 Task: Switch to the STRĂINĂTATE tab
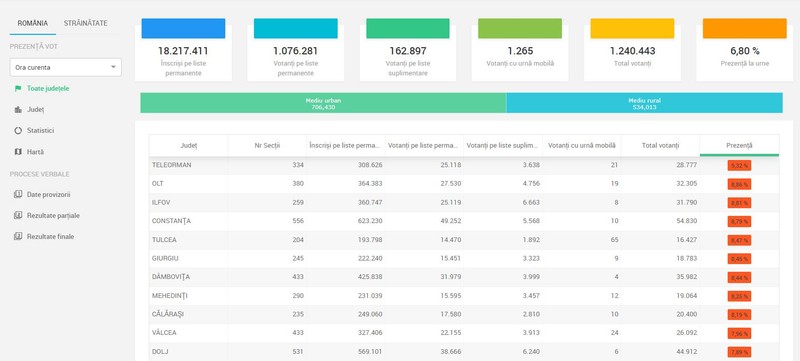pos(86,23)
